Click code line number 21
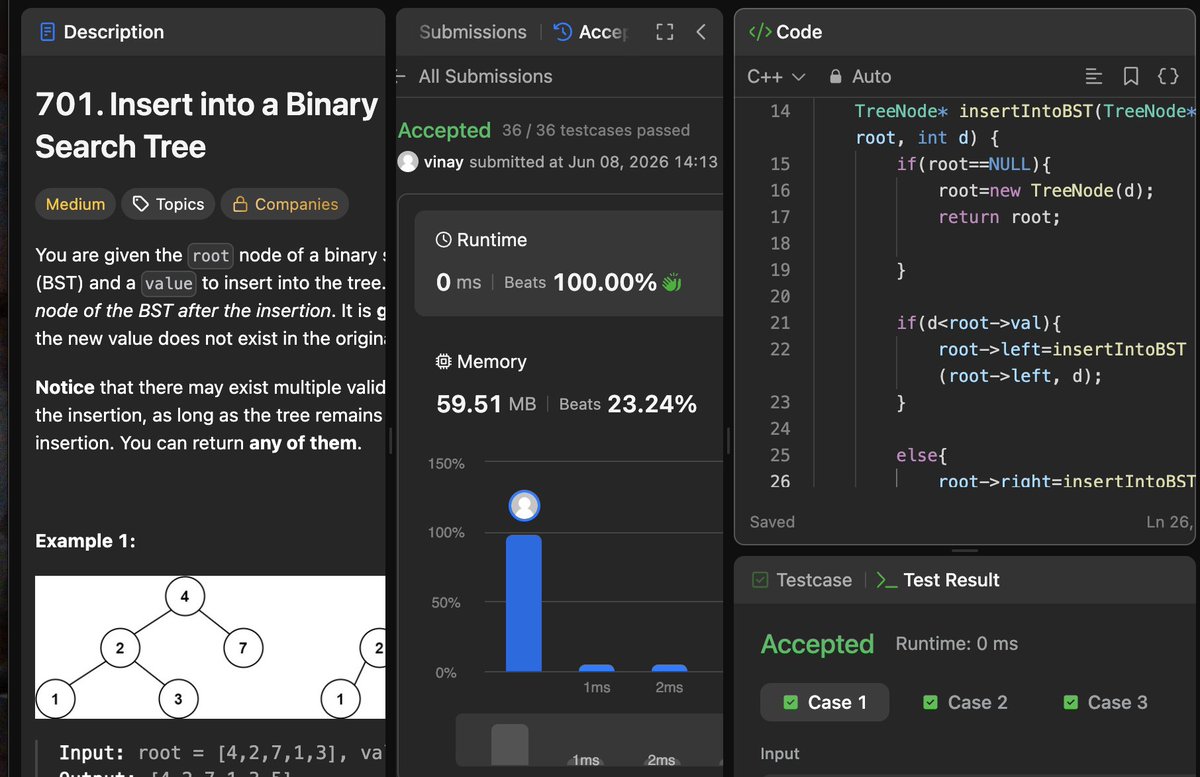 click(780, 322)
